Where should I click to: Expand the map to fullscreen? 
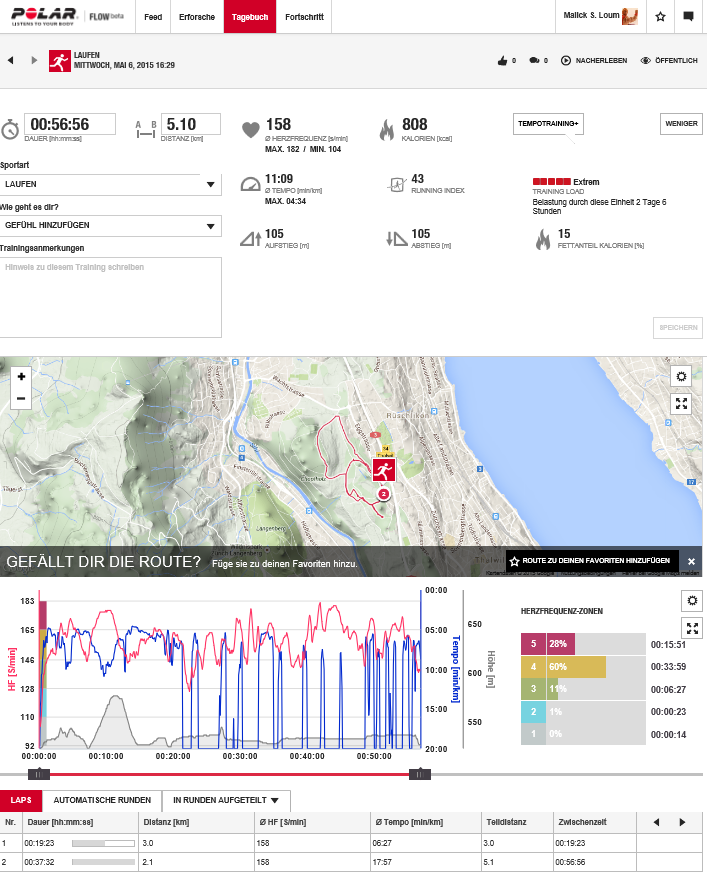(x=681, y=404)
